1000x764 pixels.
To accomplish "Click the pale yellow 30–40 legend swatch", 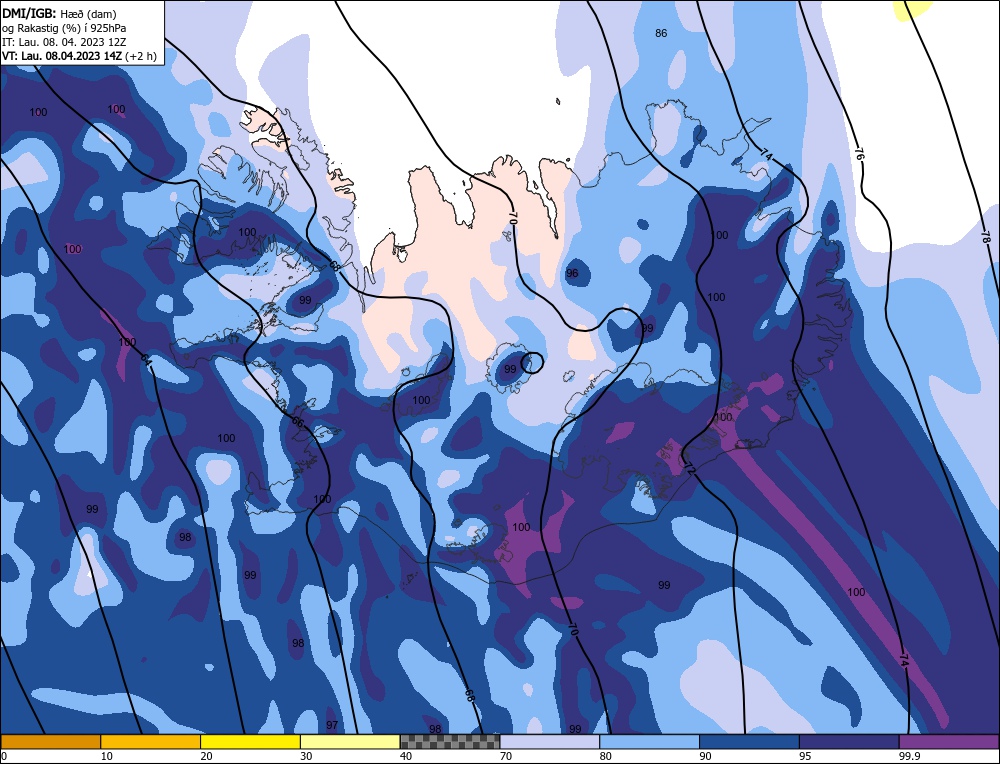I will (x=350, y=741).
